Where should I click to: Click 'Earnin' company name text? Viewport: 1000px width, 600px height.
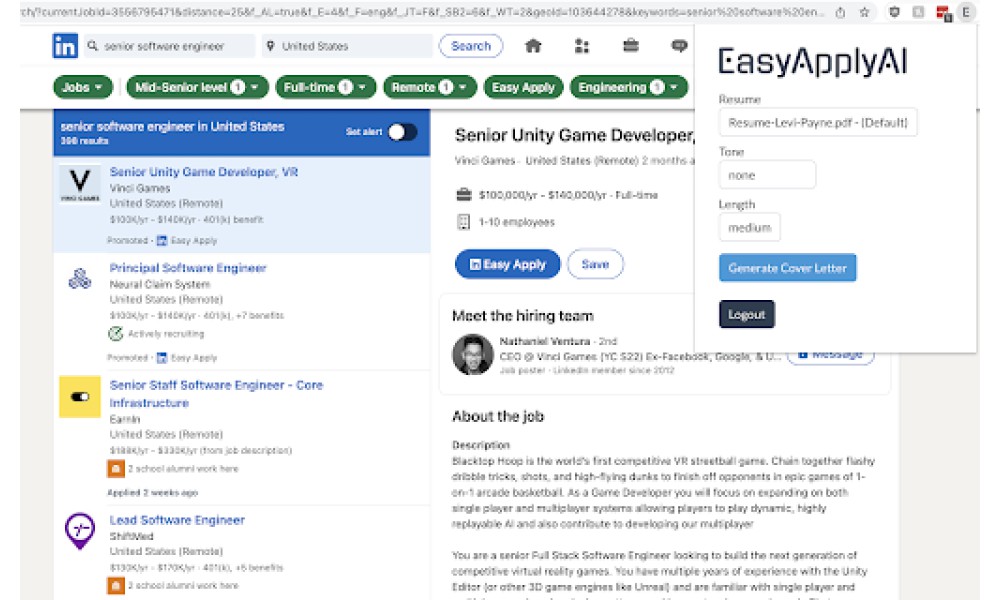(124, 419)
